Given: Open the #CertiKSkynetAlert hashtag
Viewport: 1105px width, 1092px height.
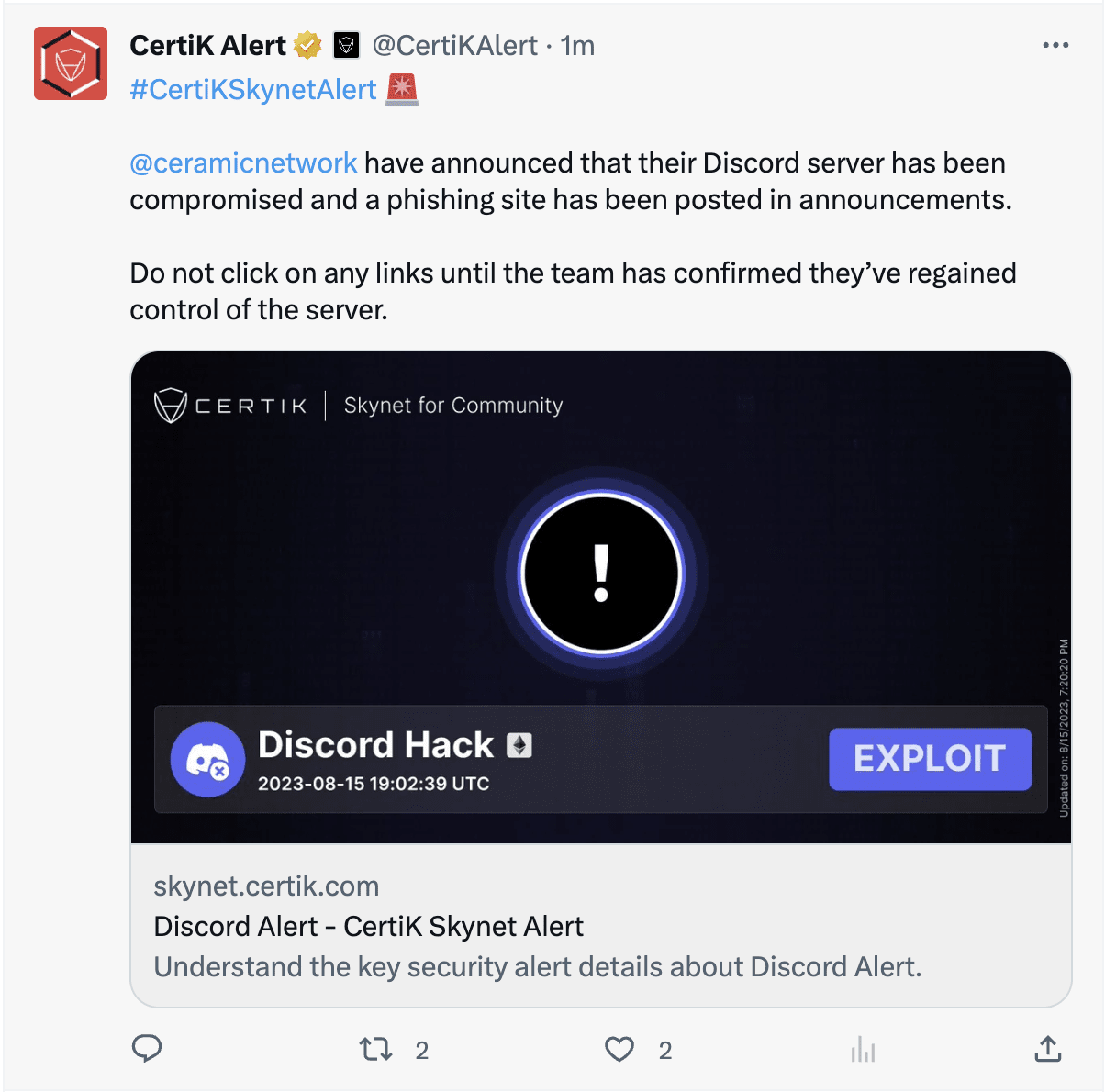Looking at the screenshot, I should (252, 89).
